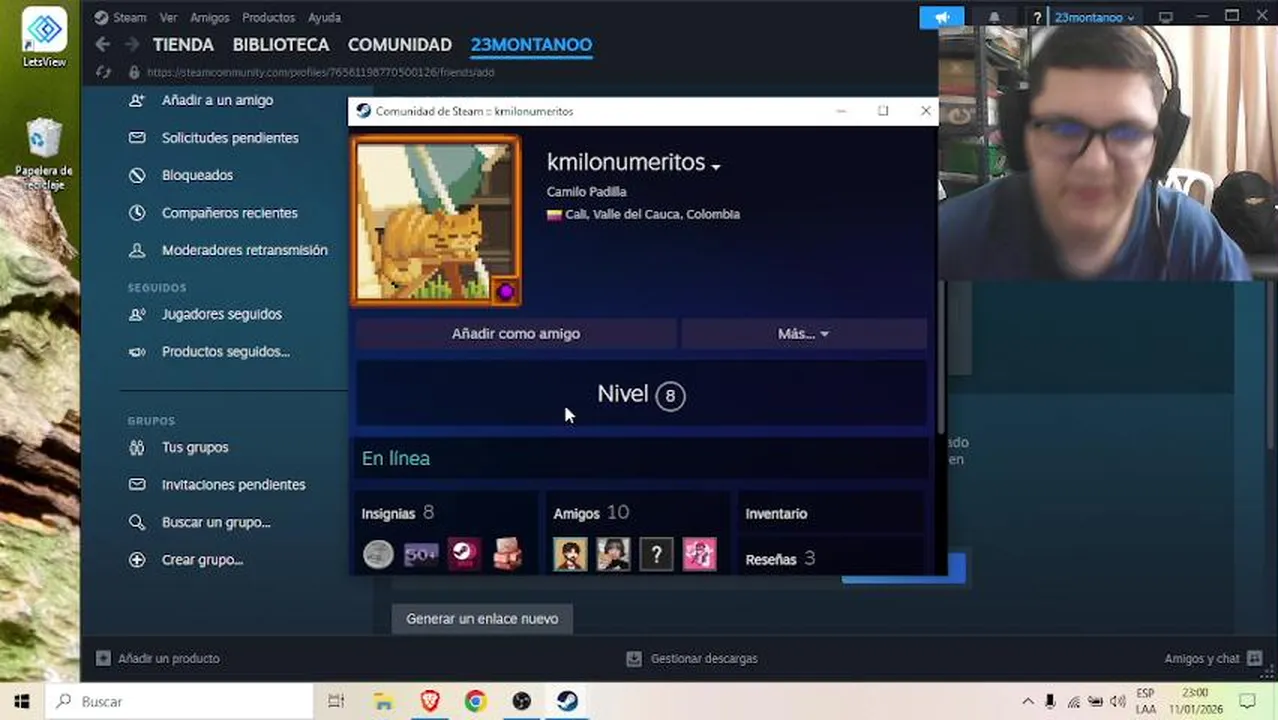This screenshot has height=720, width=1278.
Task: Switch to the 23MONTANOO tab
Action: 531,45
